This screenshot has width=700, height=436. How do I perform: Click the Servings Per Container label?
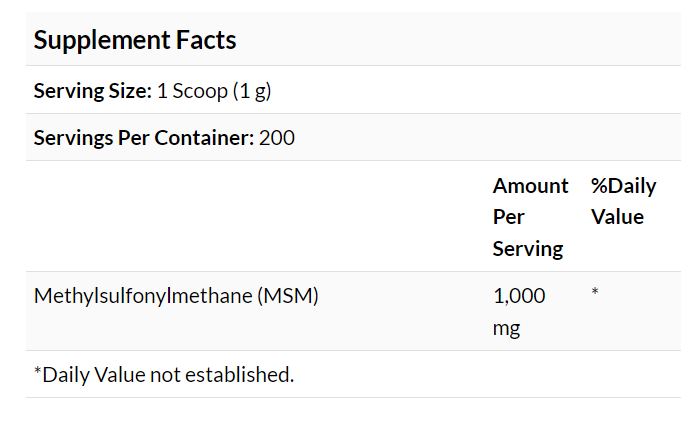143,138
